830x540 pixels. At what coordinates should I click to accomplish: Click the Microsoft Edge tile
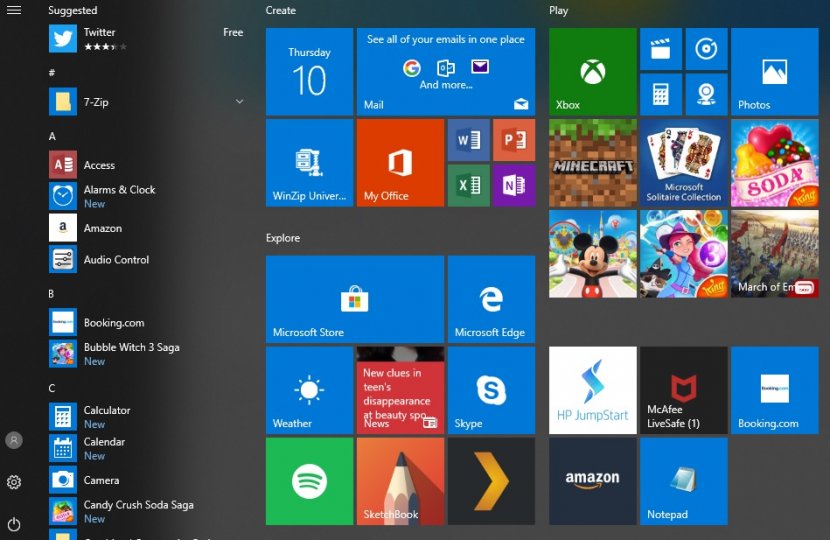coord(491,299)
